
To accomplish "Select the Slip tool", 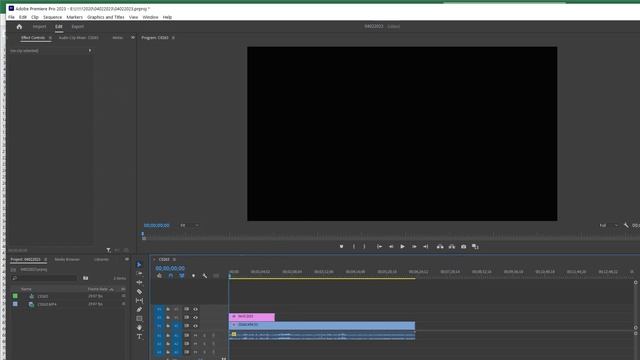I will (x=139, y=300).
